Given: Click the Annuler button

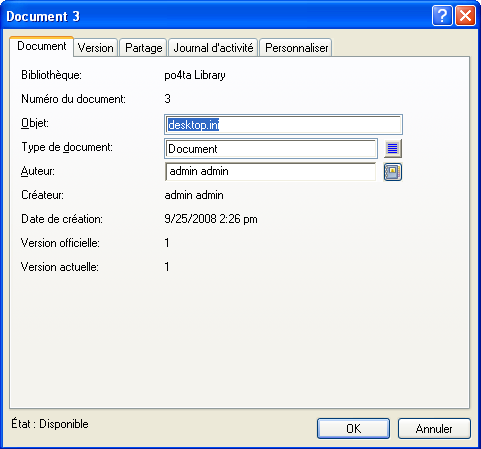Looking at the screenshot, I should point(434,429).
